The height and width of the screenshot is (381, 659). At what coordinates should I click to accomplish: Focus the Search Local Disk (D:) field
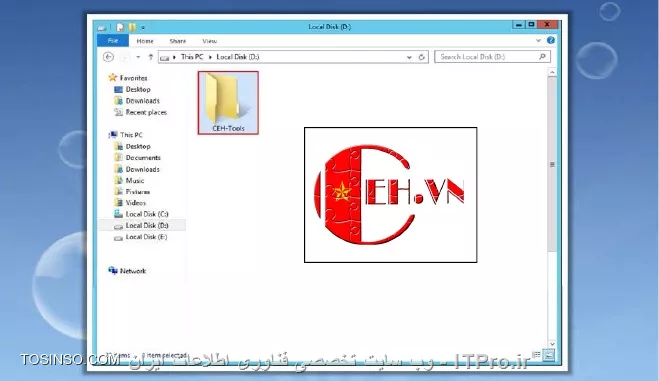tap(493, 57)
